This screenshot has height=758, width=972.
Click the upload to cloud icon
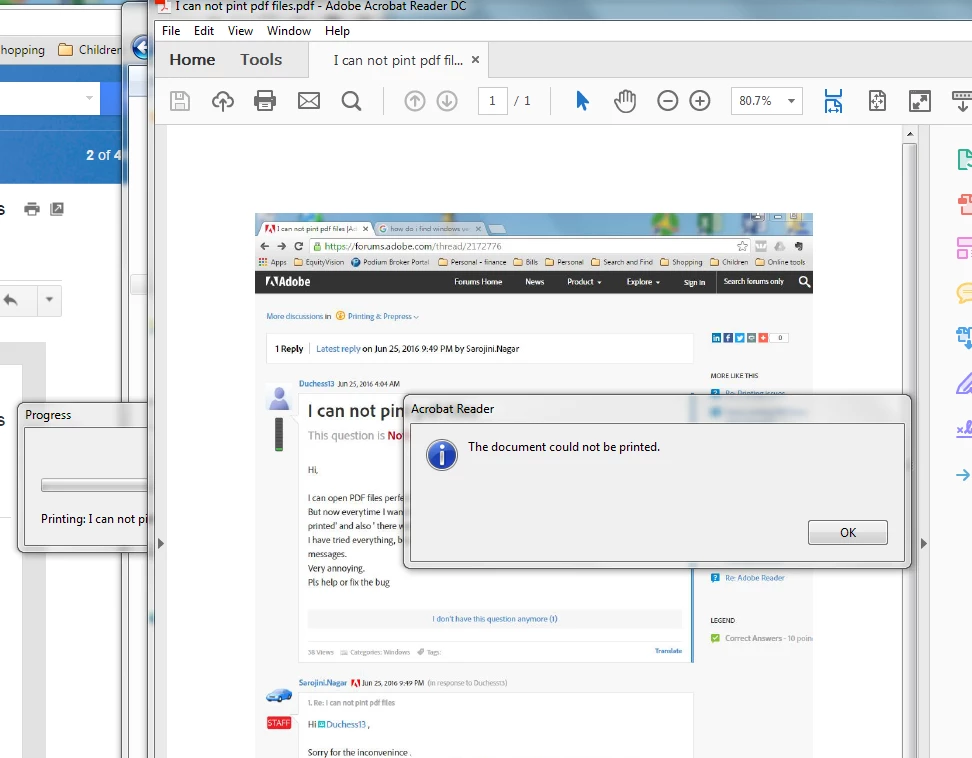[x=223, y=101]
